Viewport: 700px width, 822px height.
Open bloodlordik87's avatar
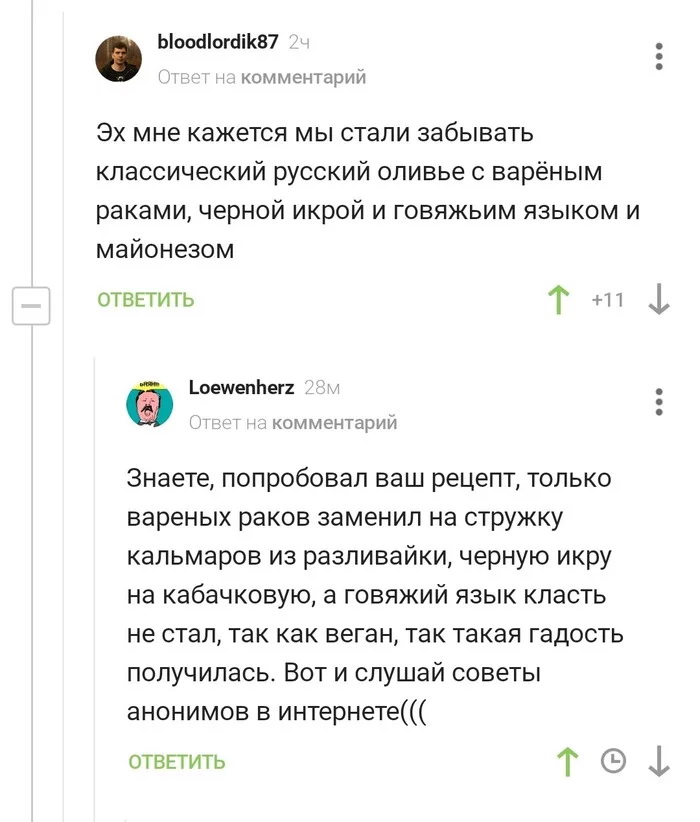coord(118,58)
